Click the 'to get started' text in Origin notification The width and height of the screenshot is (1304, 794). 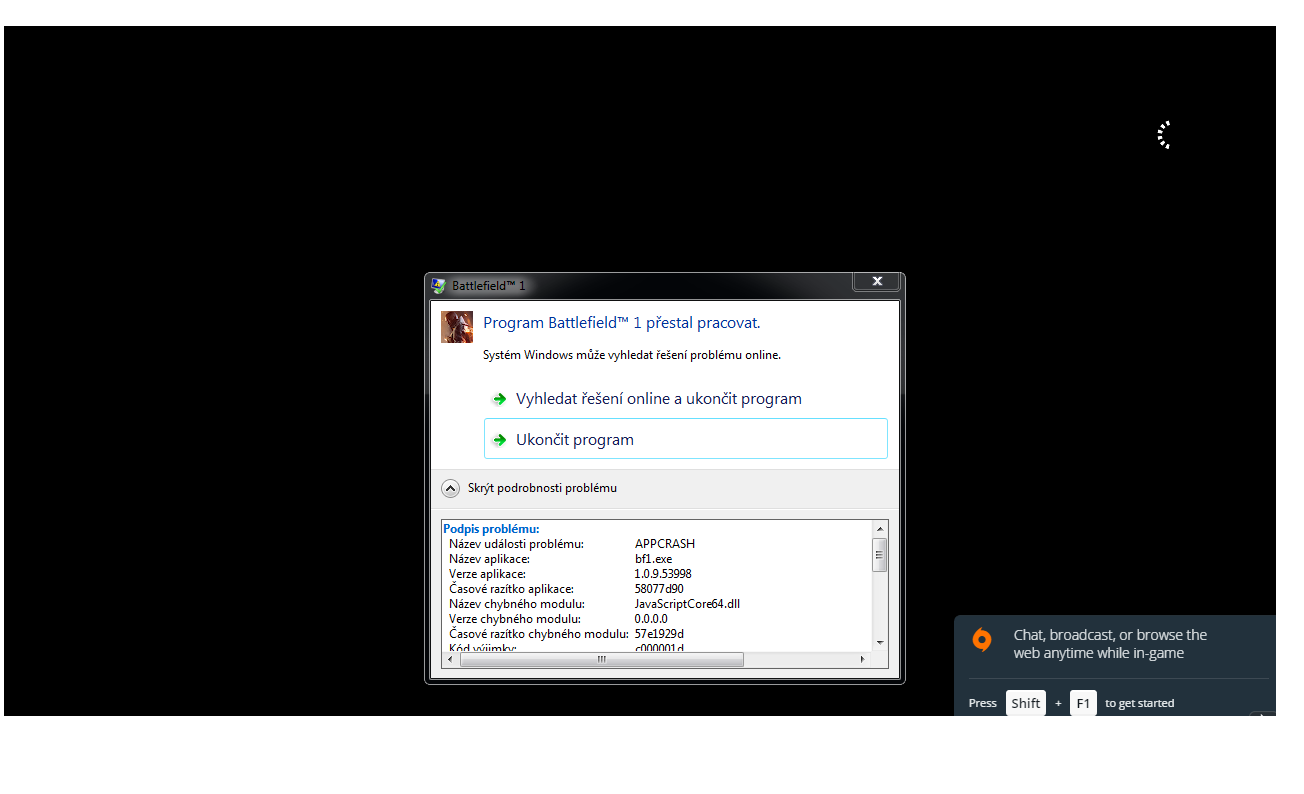click(1140, 703)
